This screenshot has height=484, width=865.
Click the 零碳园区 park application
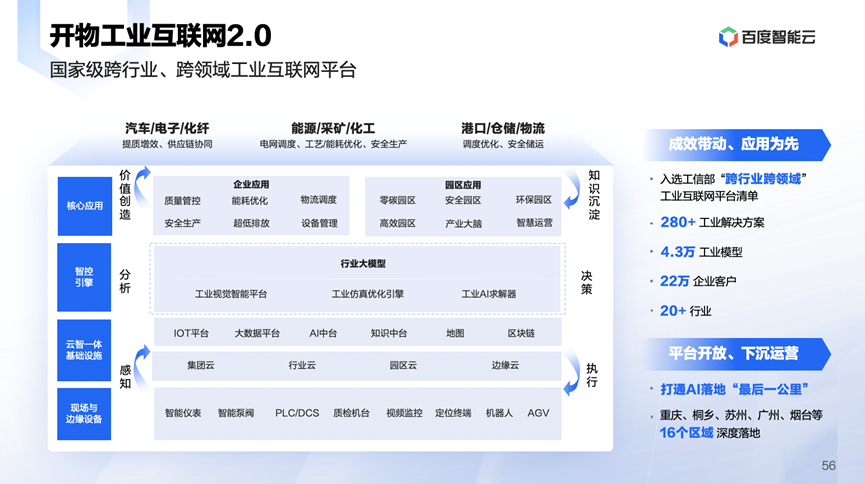[x=397, y=201]
